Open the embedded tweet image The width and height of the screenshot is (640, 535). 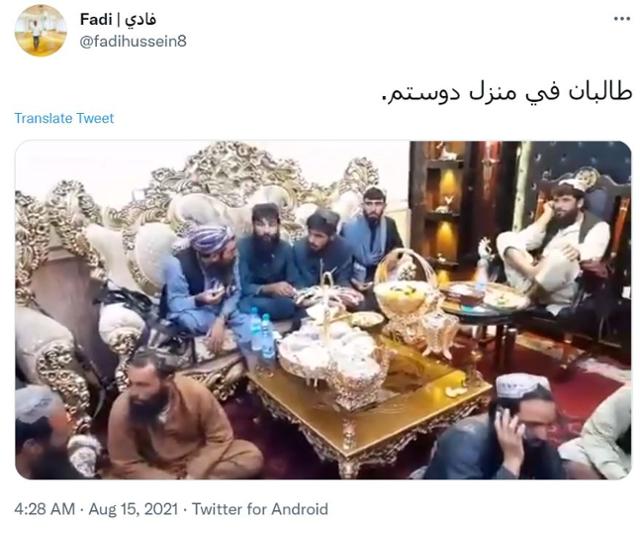click(323, 310)
